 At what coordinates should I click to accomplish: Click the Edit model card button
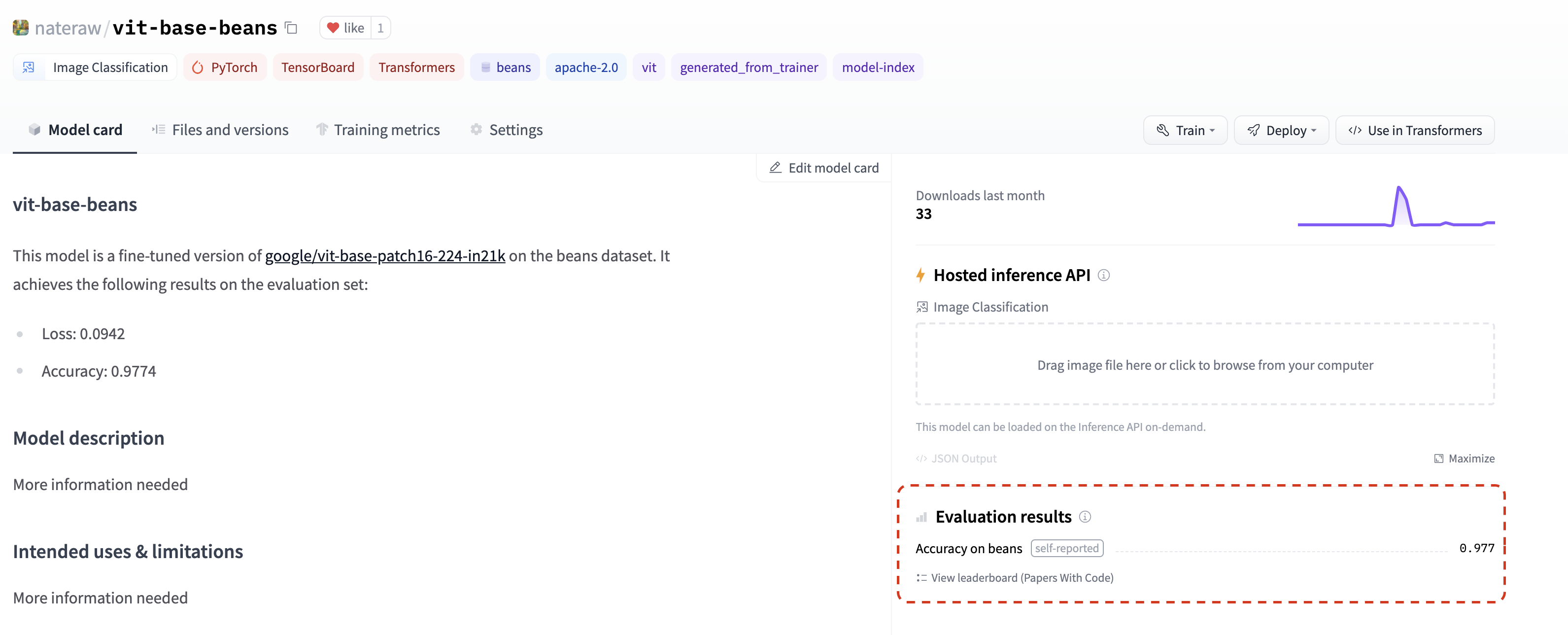click(823, 168)
